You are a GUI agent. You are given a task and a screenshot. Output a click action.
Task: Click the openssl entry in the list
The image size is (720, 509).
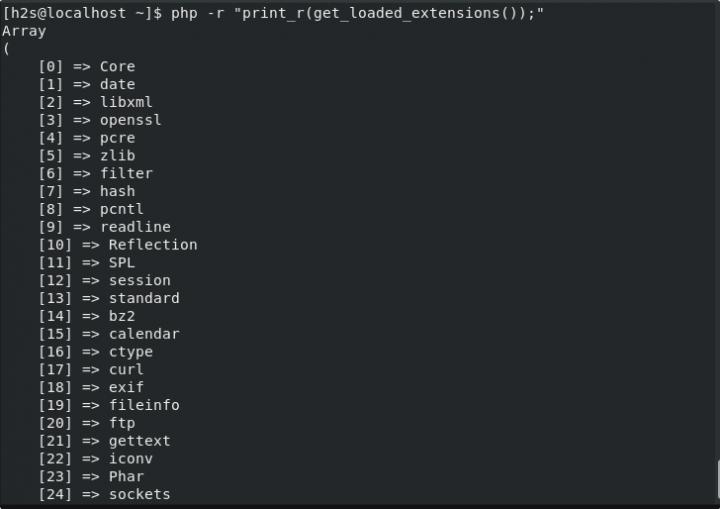click(130, 120)
